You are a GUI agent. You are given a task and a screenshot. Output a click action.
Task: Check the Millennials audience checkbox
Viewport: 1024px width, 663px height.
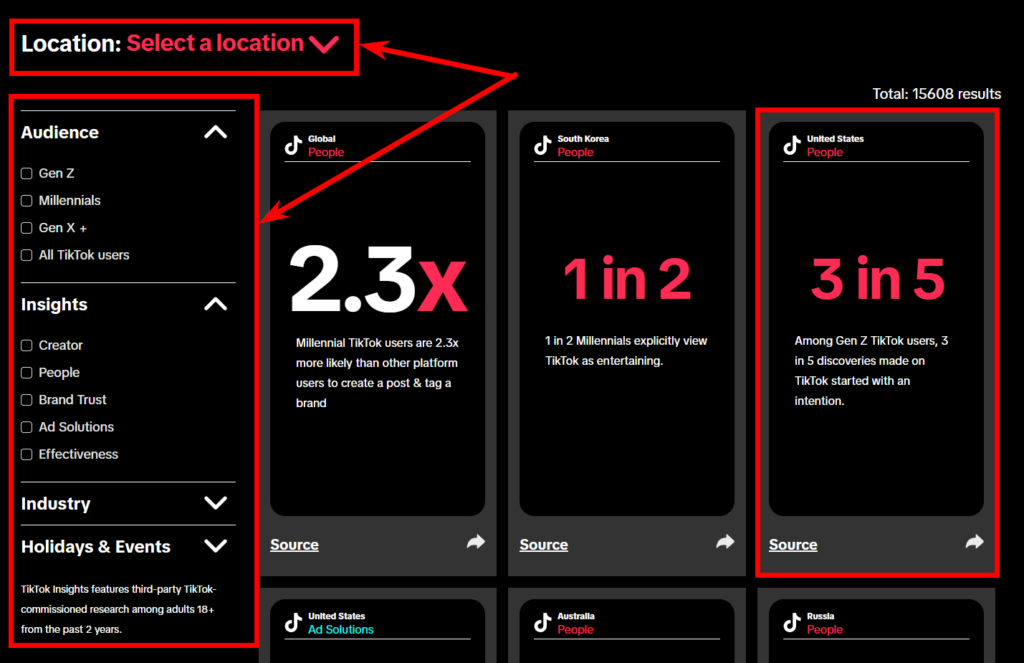[27, 201]
